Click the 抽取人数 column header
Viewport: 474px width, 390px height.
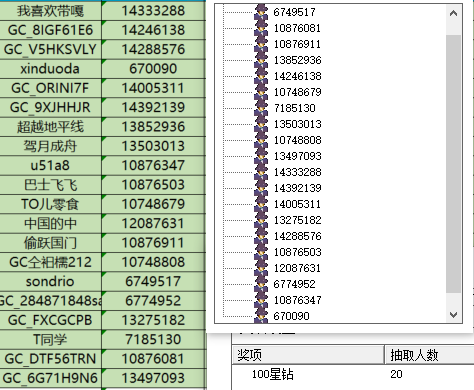coord(429,355)
